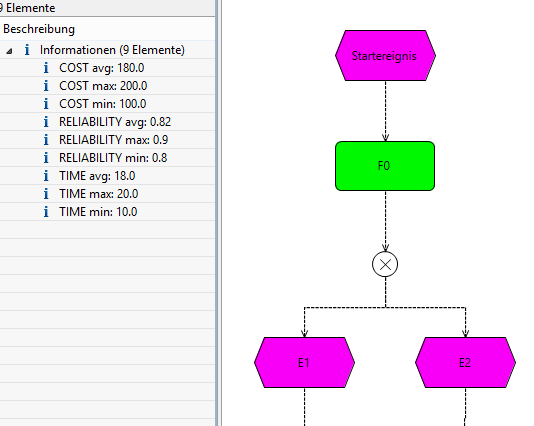Screen dimensions: 534x426
Task: Select the TIME avg: 18.0 row
Action: (x=107, y=176)
